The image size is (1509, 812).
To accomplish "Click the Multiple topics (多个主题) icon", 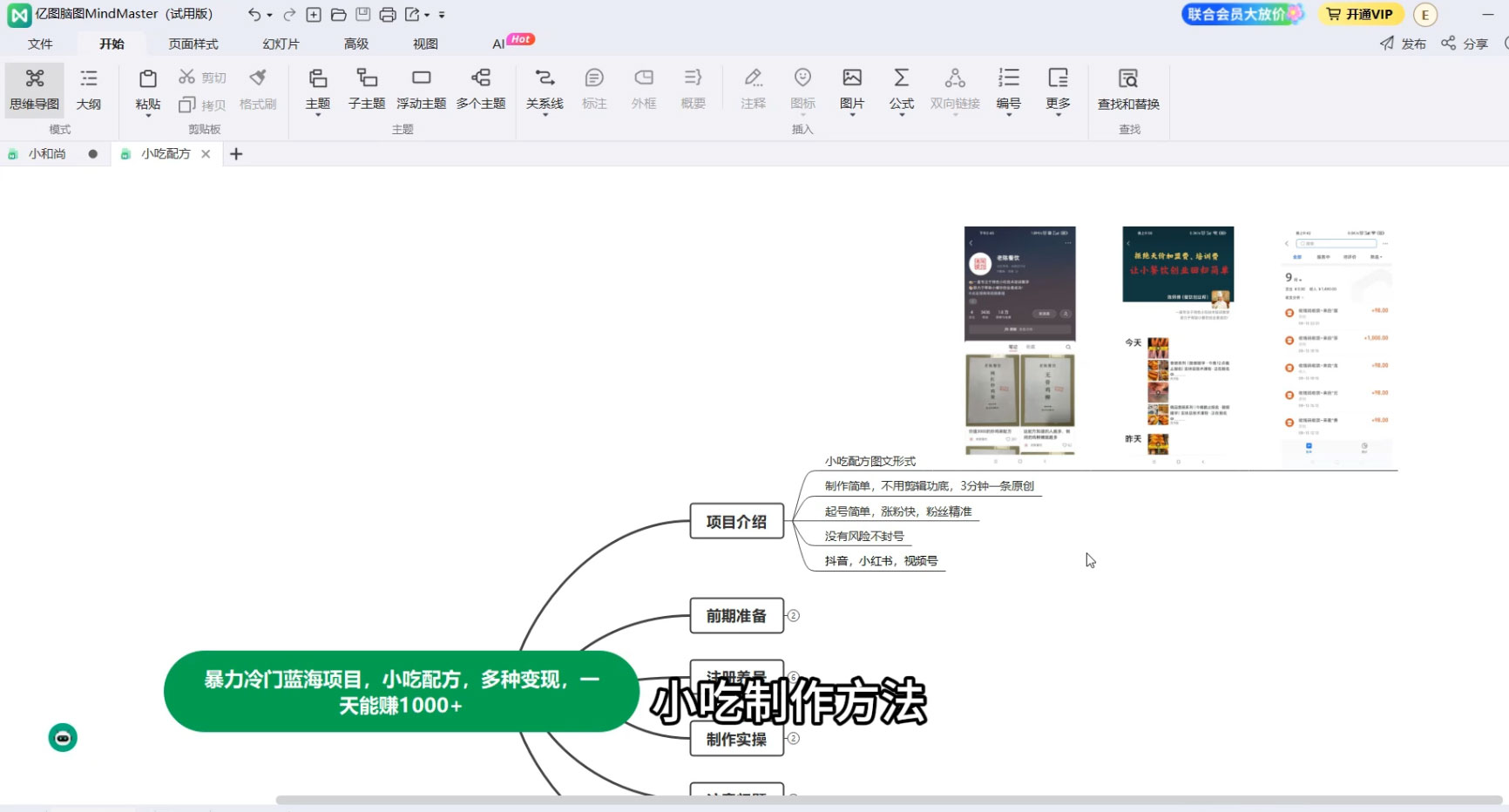I will point(480,88).
